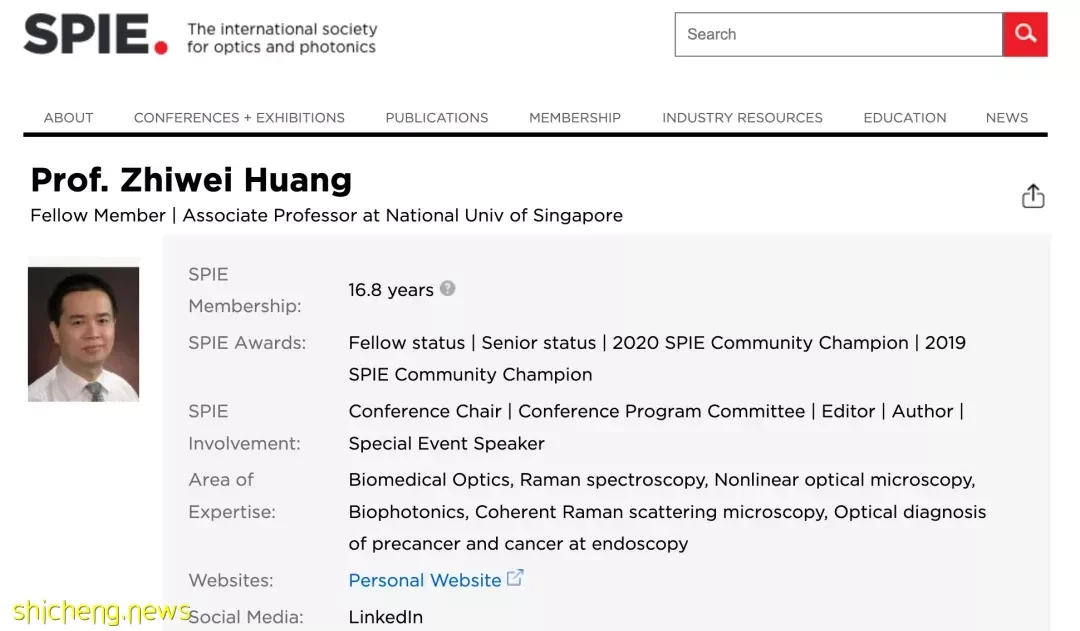Open the NEWS menu
This screenshot has width=1080, height=631.
point(1006,118)
